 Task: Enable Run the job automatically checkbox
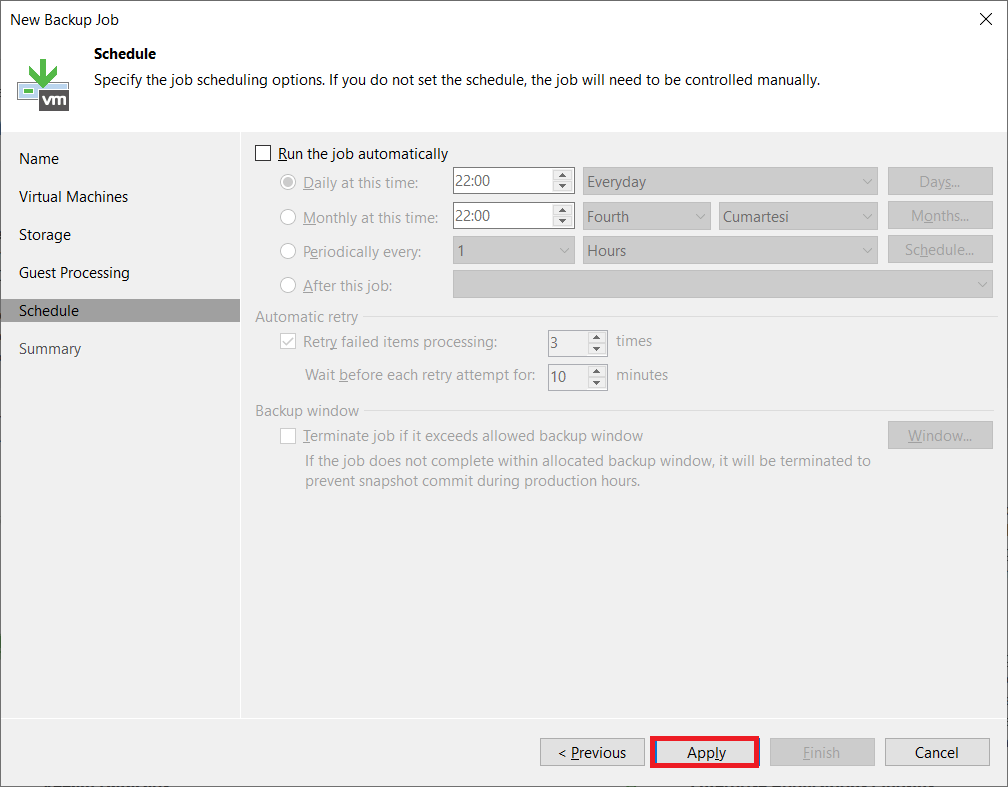click(x=264, y=154)
